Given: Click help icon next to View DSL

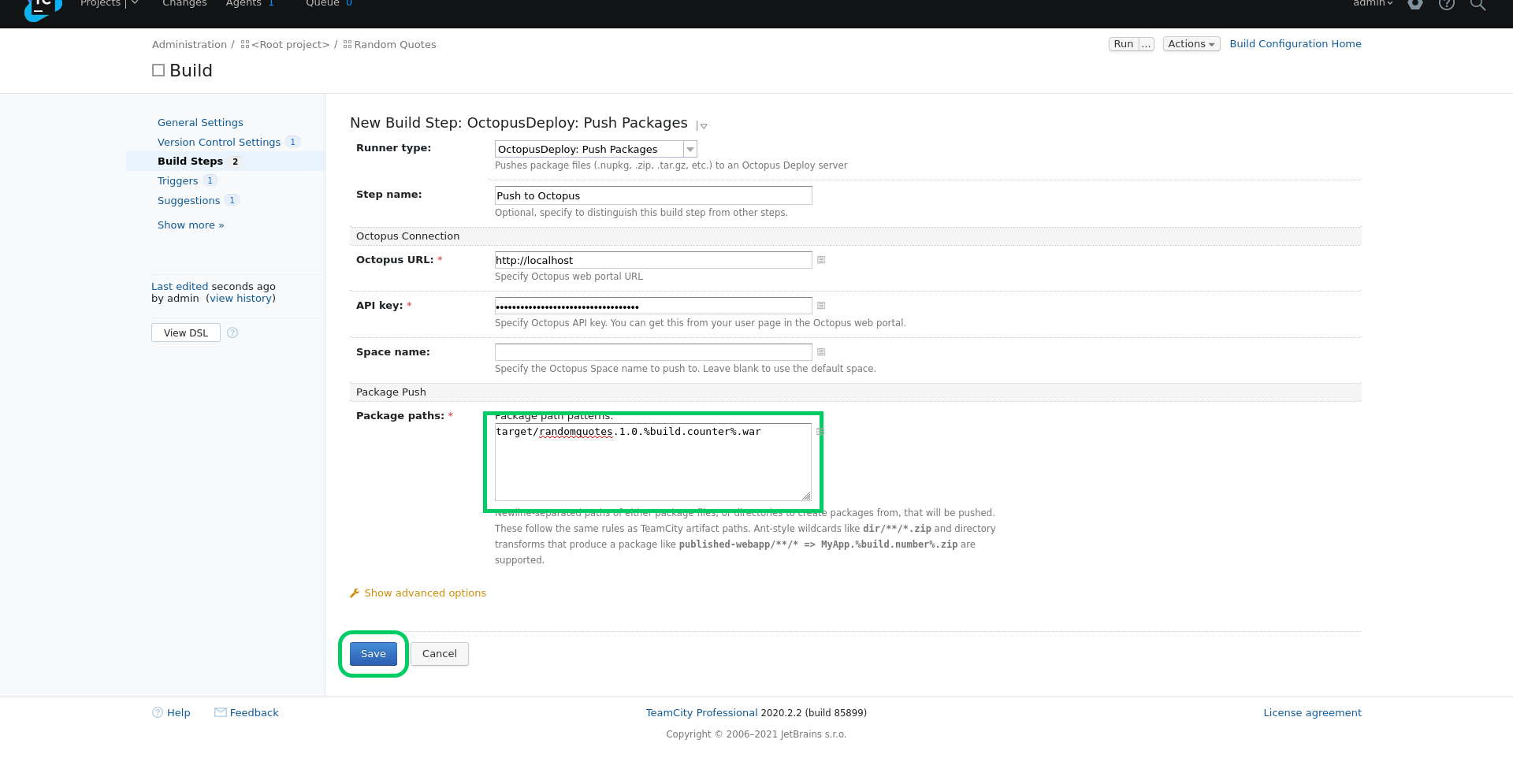Looking at the screenshot, I should 232,333.
